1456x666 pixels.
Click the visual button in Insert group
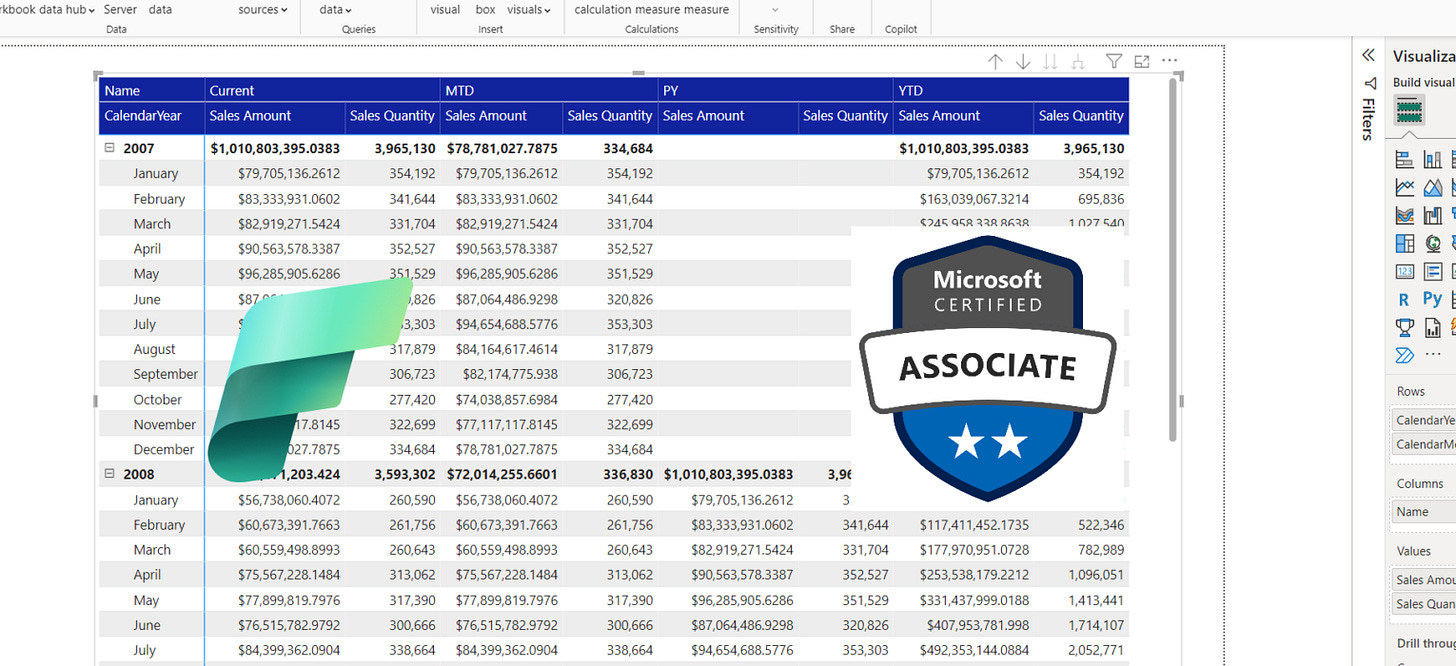coord(445,10)
